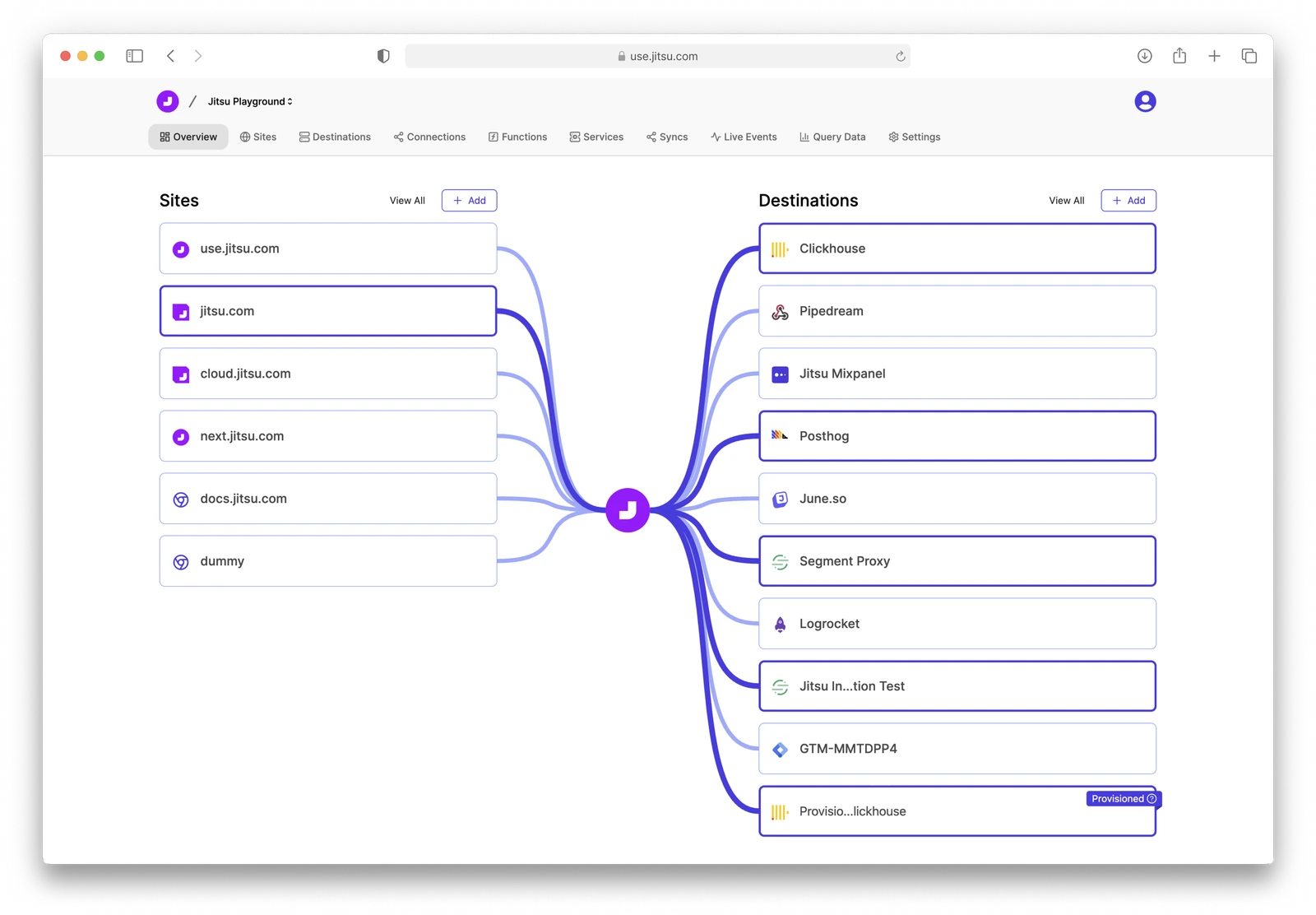This screenshot has height=915, width=1316.
Task: Add a new site
Action: tap(470, 201)
